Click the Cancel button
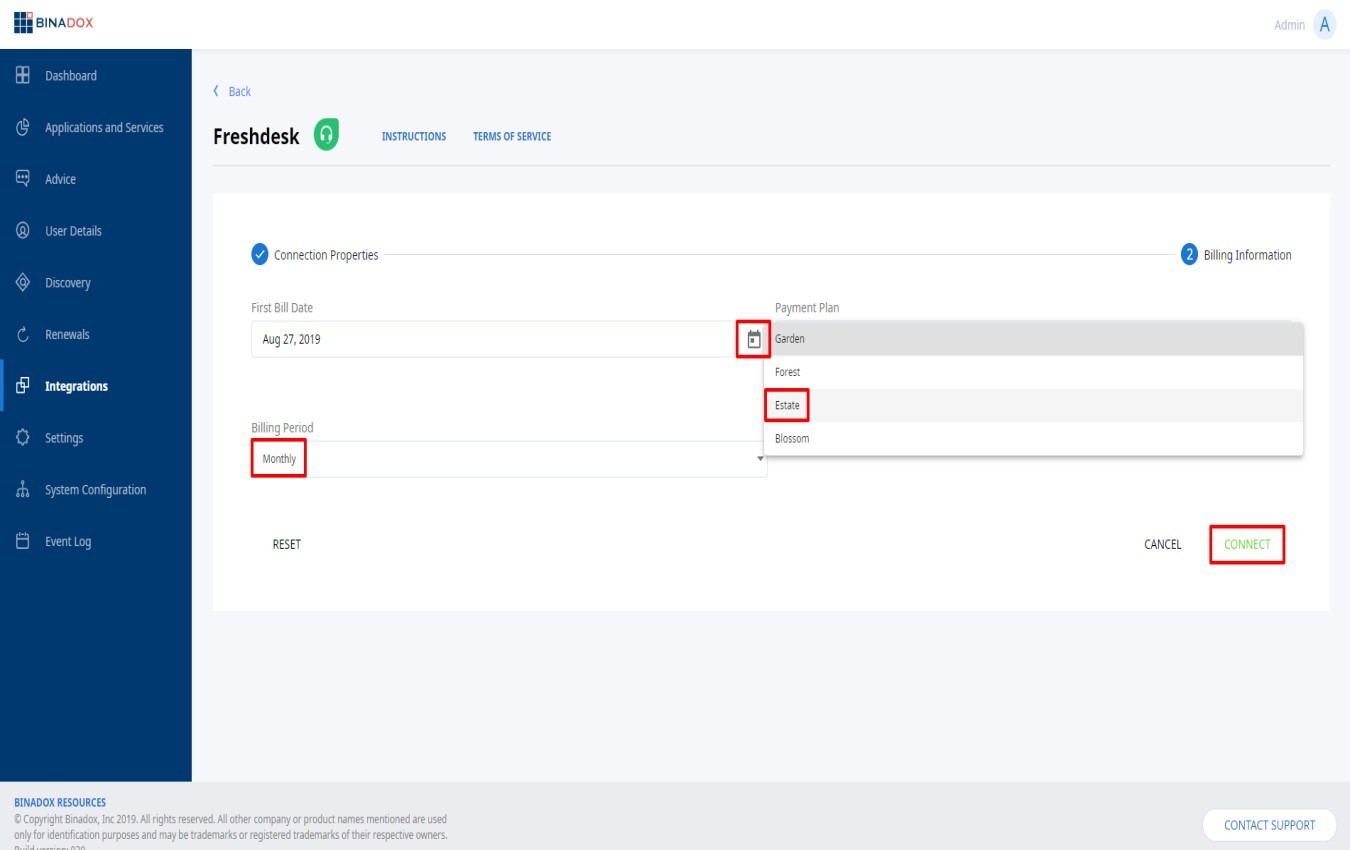The image size is (1350, 850). coord(1163,544)
